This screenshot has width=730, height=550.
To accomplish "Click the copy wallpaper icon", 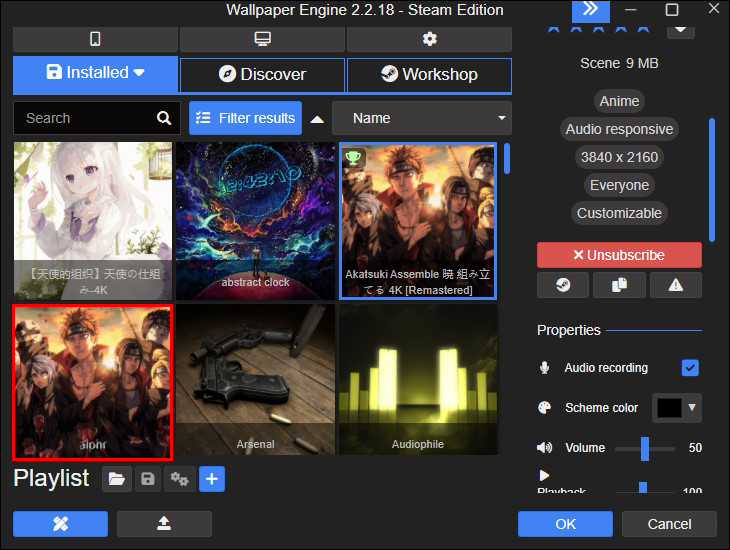I will coord(619,285).
